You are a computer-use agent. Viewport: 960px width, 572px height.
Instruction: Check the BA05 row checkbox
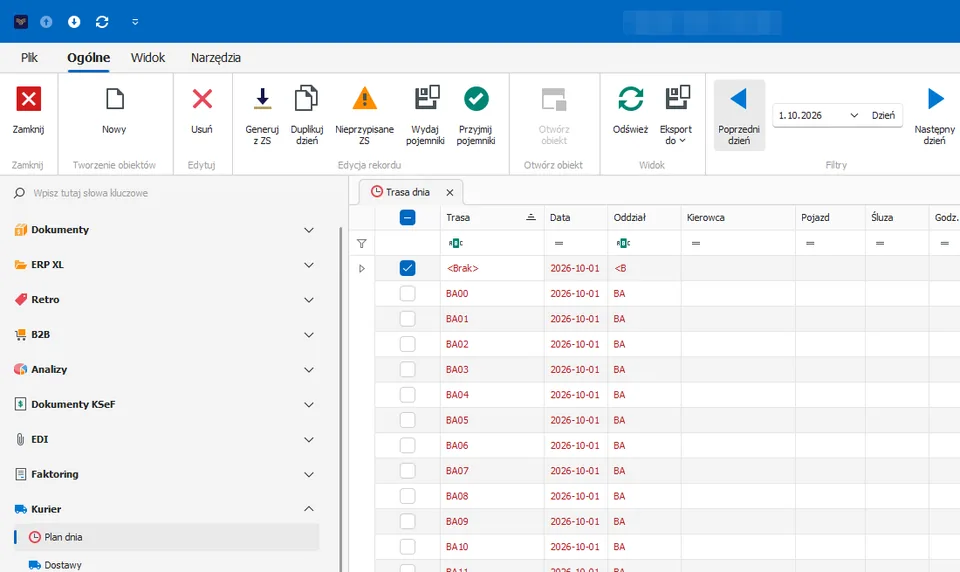click(x=407, y=420)
